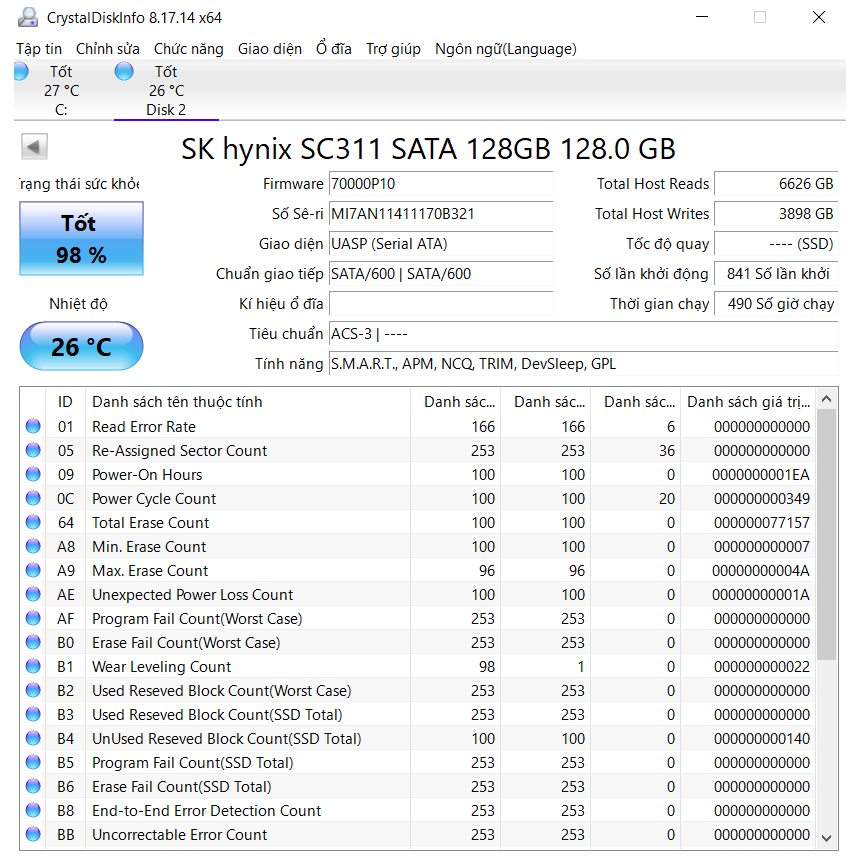Open the Chỉnh sửa menu
859x859 pixels.
click(107, 49)
